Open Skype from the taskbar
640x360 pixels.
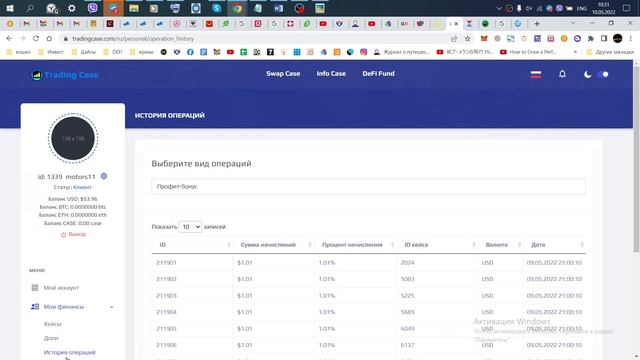217,8
